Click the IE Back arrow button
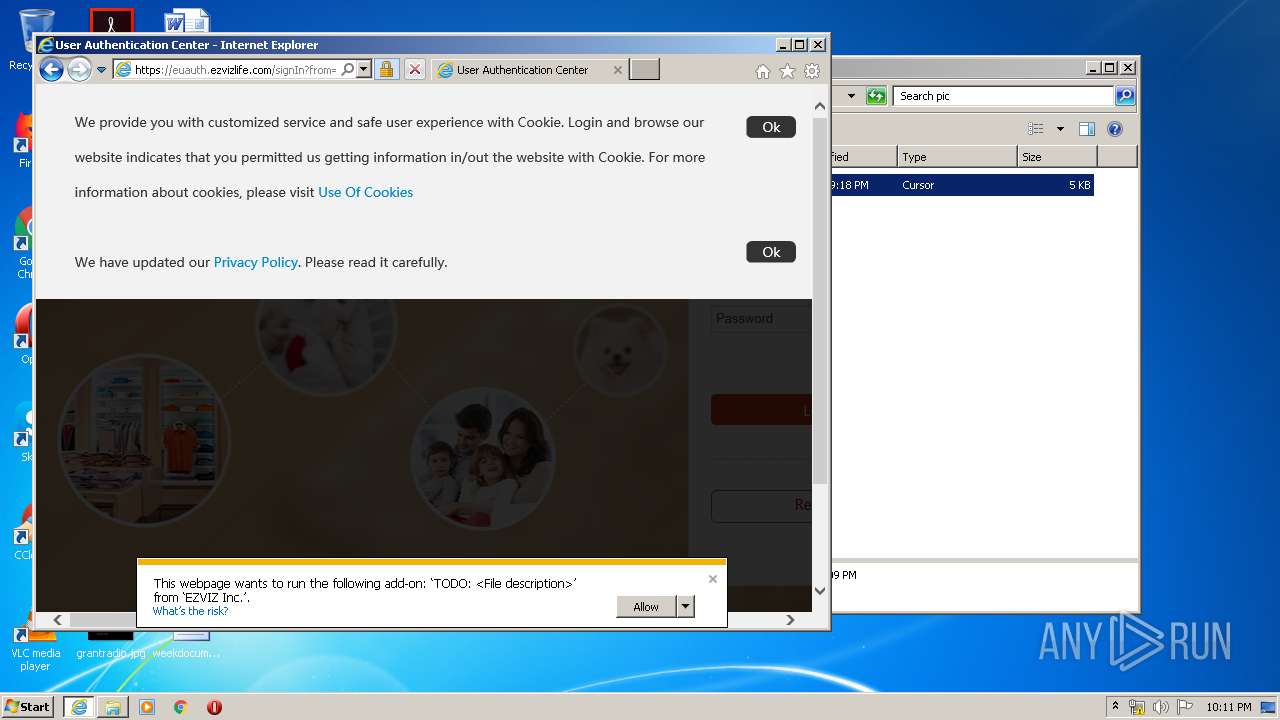Screen dimensions: 1280x720 (51, 69)
